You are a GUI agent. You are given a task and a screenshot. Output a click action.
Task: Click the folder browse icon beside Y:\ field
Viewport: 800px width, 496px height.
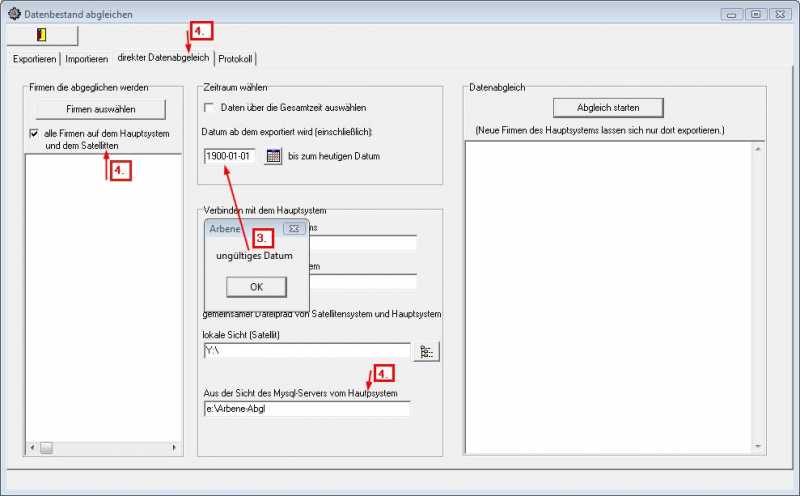(x=425, y=351)
